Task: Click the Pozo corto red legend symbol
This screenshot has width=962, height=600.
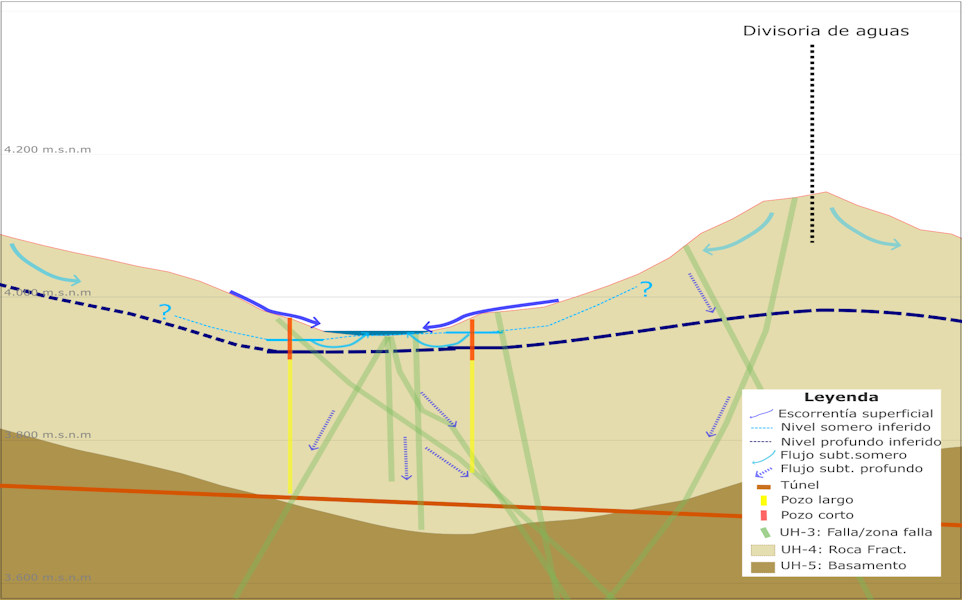Action: pos(762,515)
